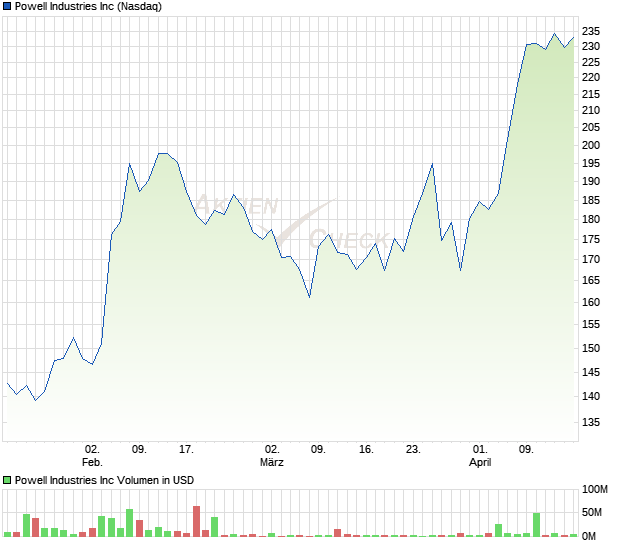Click the chart title 'Powell Industries Inc (Nasdaq)'
Viewport: 620px width, 546px height.
[x=88, y=6]
